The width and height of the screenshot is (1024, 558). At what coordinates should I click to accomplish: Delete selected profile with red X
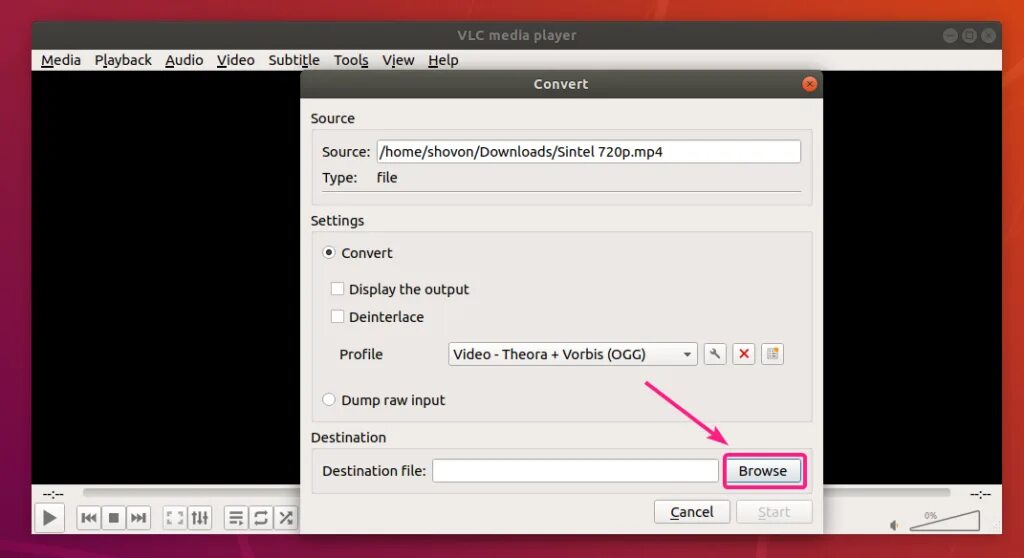pyautogui.click(x=744, y=354)
